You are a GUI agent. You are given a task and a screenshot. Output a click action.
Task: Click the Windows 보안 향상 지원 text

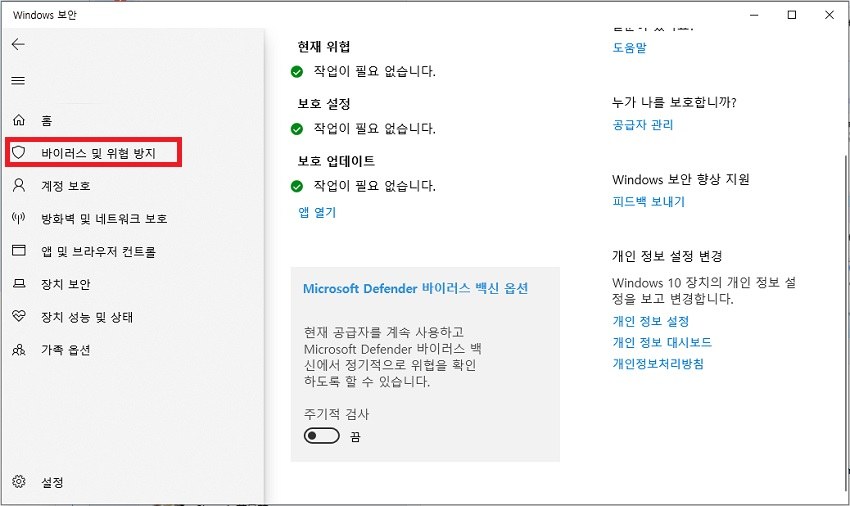[x=681, y=179]
